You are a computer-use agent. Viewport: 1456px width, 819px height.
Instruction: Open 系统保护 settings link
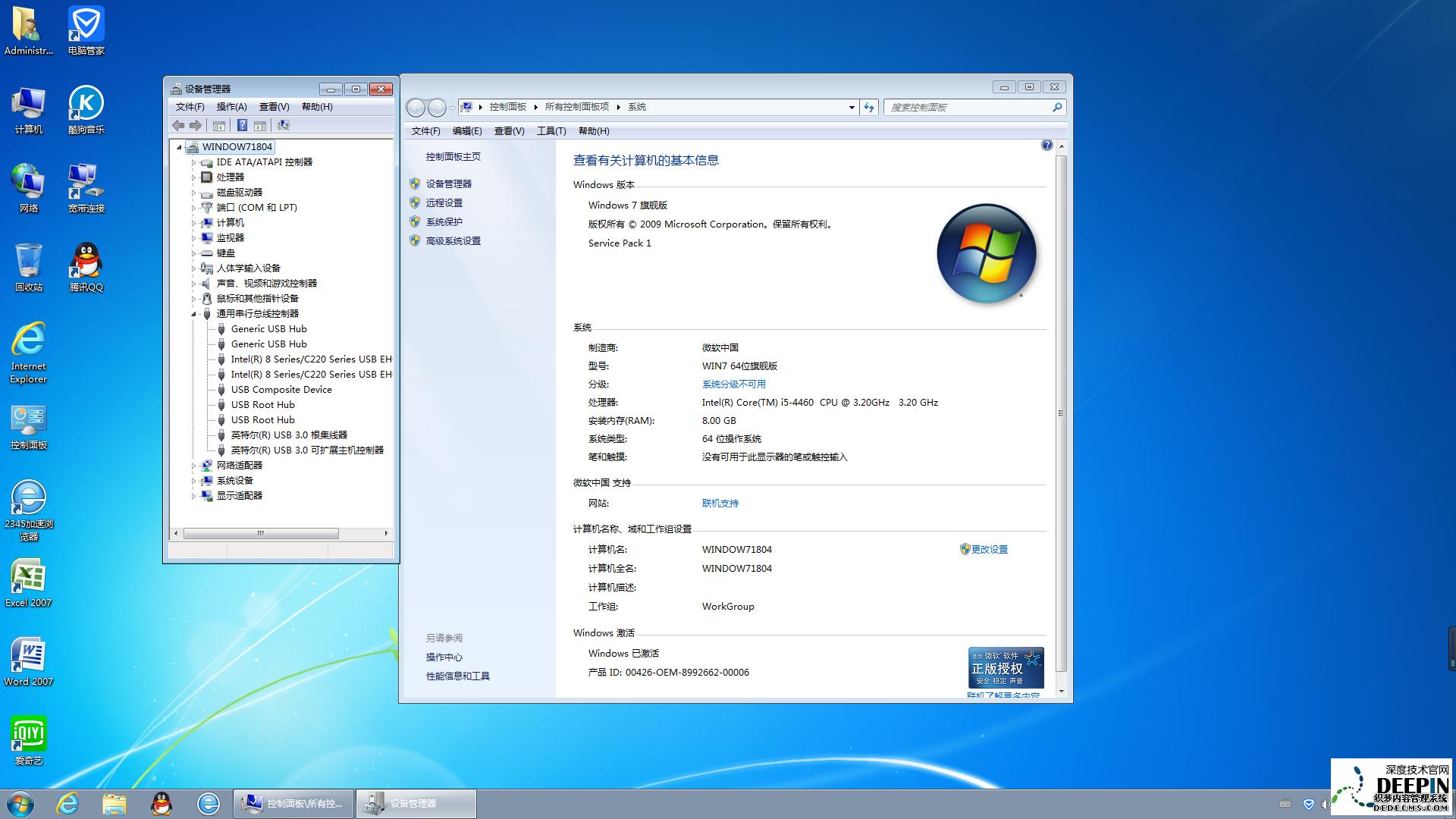point(445,221)
